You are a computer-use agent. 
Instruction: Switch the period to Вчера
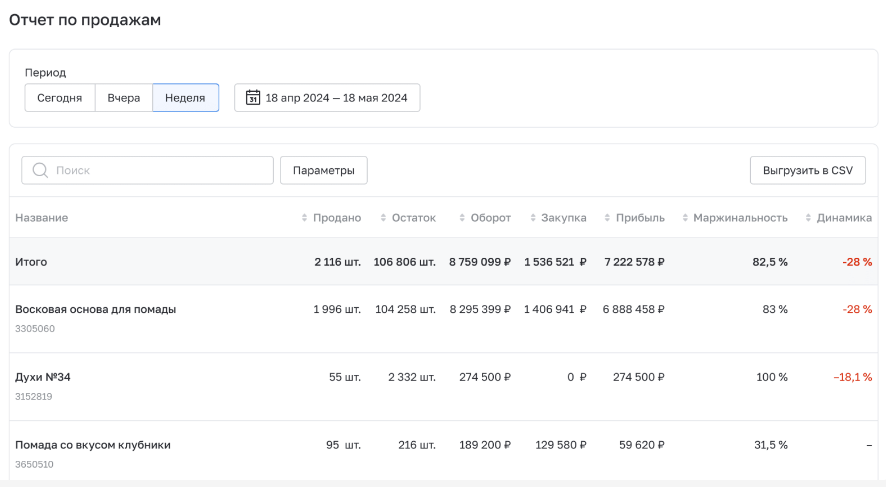coord(124,98)
